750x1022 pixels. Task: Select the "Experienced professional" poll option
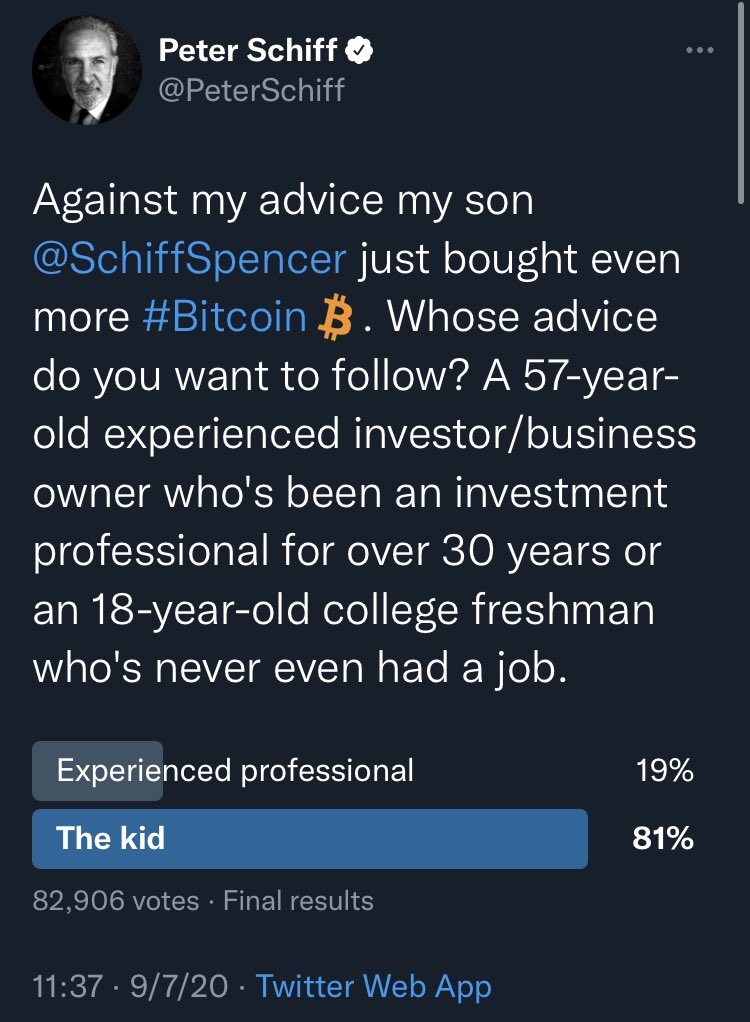click(235, 770)
